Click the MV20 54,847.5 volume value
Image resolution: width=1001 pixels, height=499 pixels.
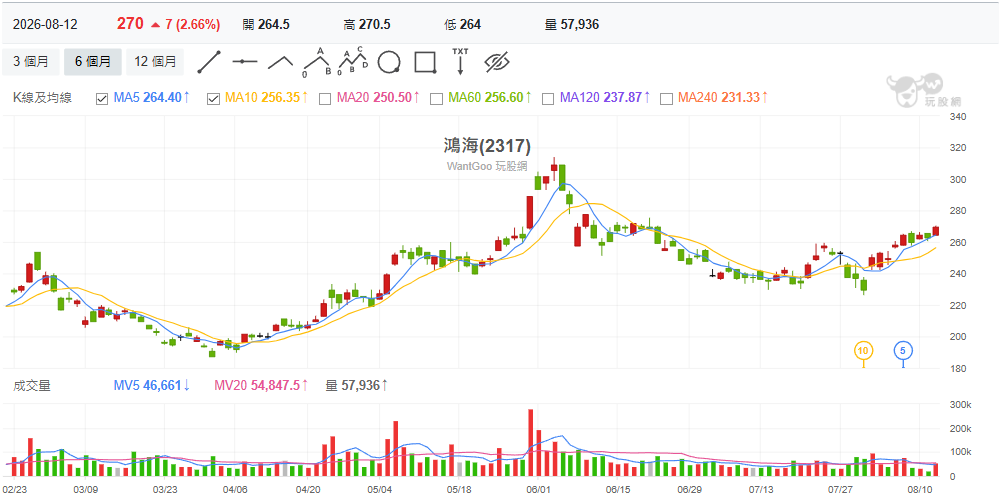click(x=262, y=385)
